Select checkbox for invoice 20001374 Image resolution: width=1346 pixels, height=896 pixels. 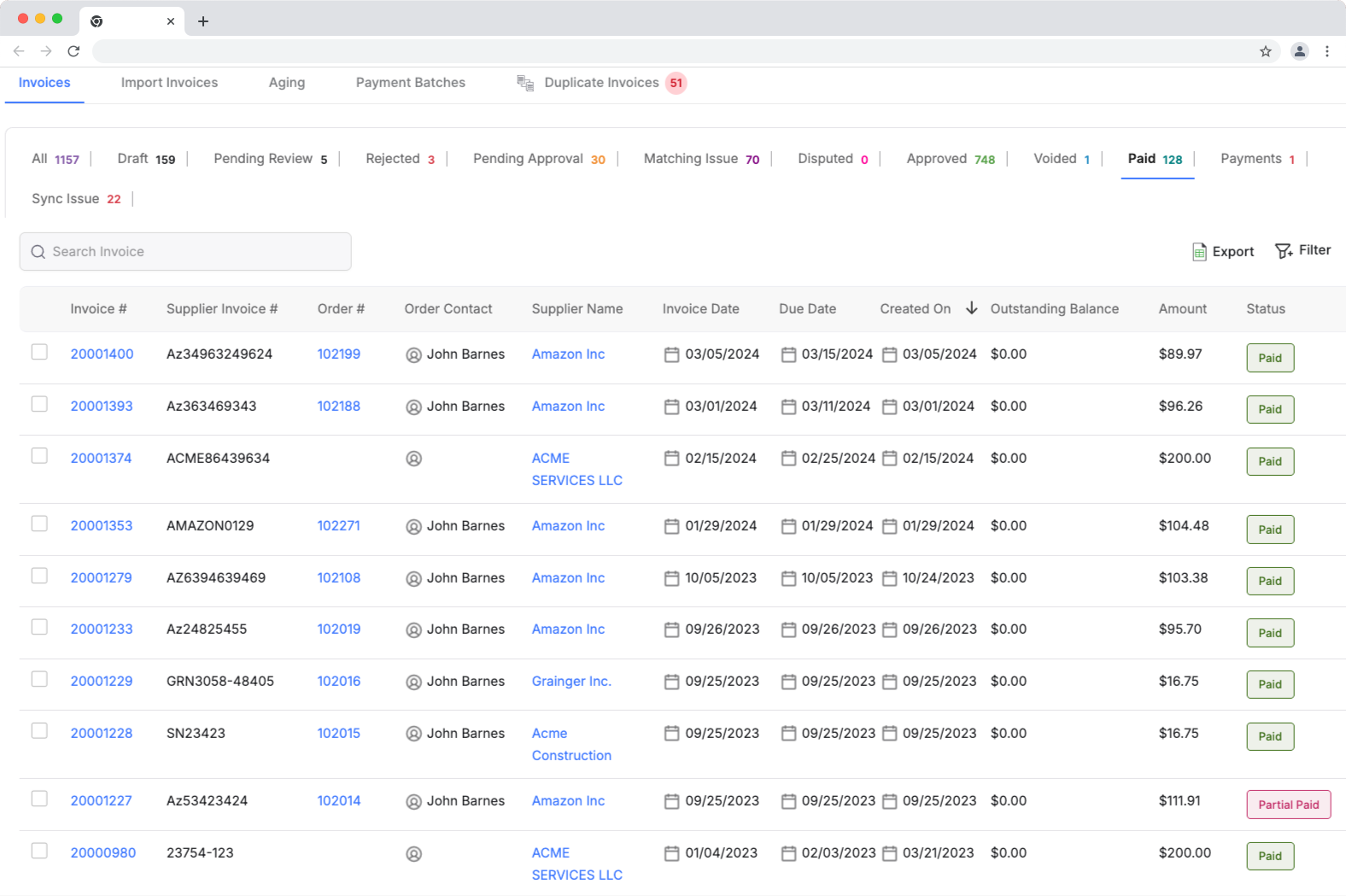(x=39, y=456)
